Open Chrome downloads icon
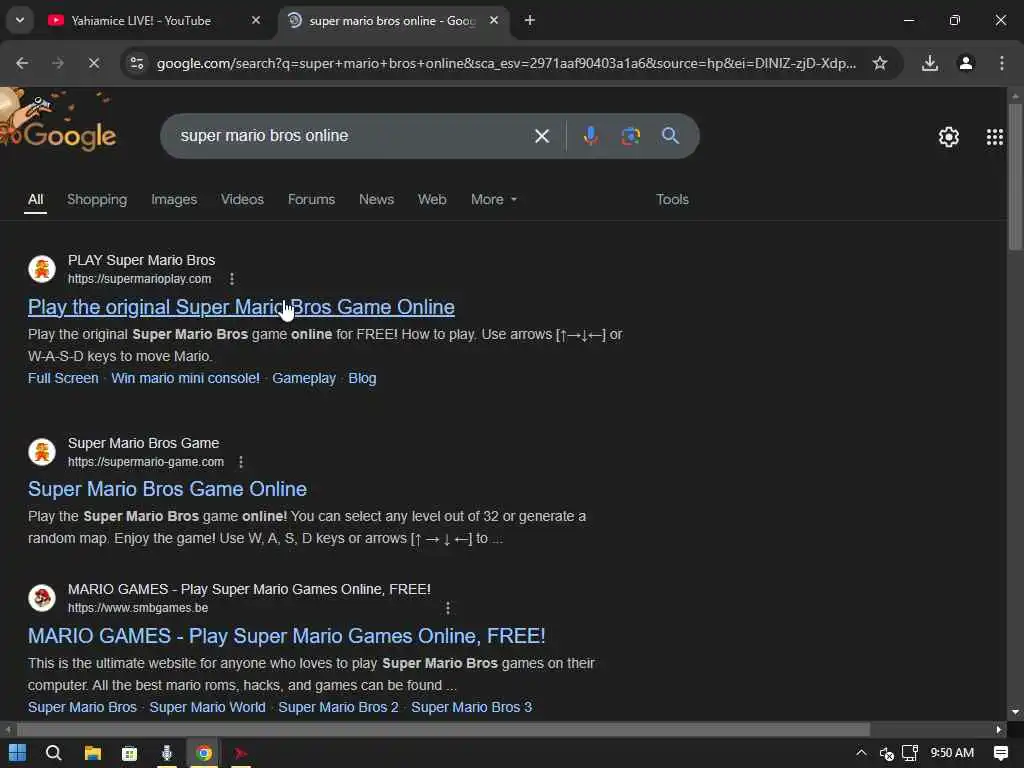The width and height of the screenshot is (1024, 768). (930, 63)
